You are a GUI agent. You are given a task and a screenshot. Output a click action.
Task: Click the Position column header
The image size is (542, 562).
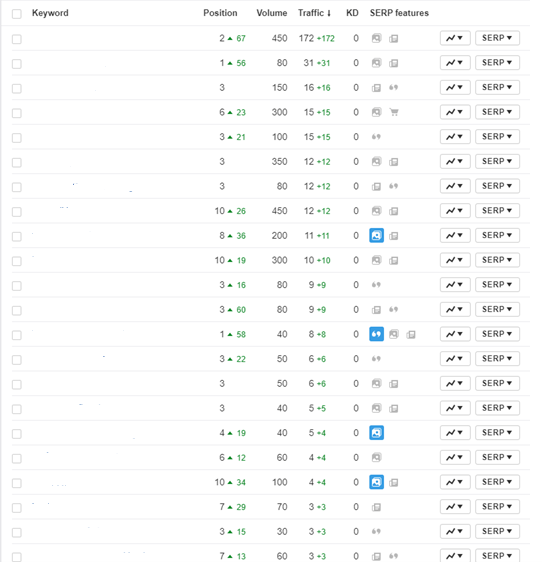pos(220,13)
